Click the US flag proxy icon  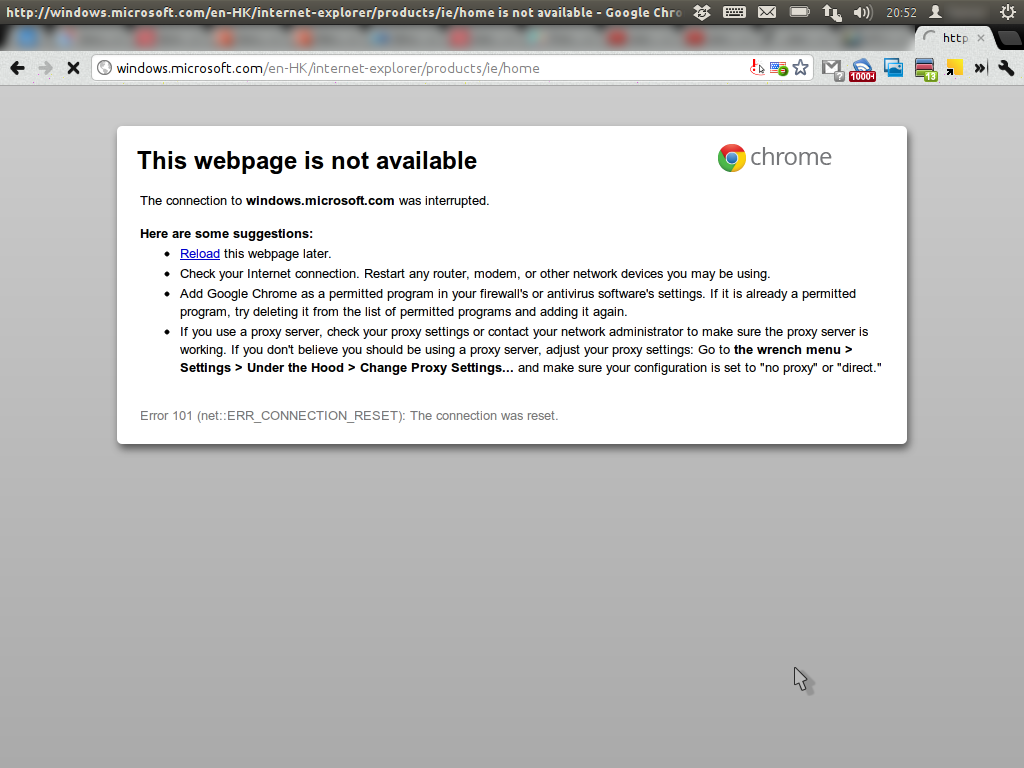pos(778,68)
